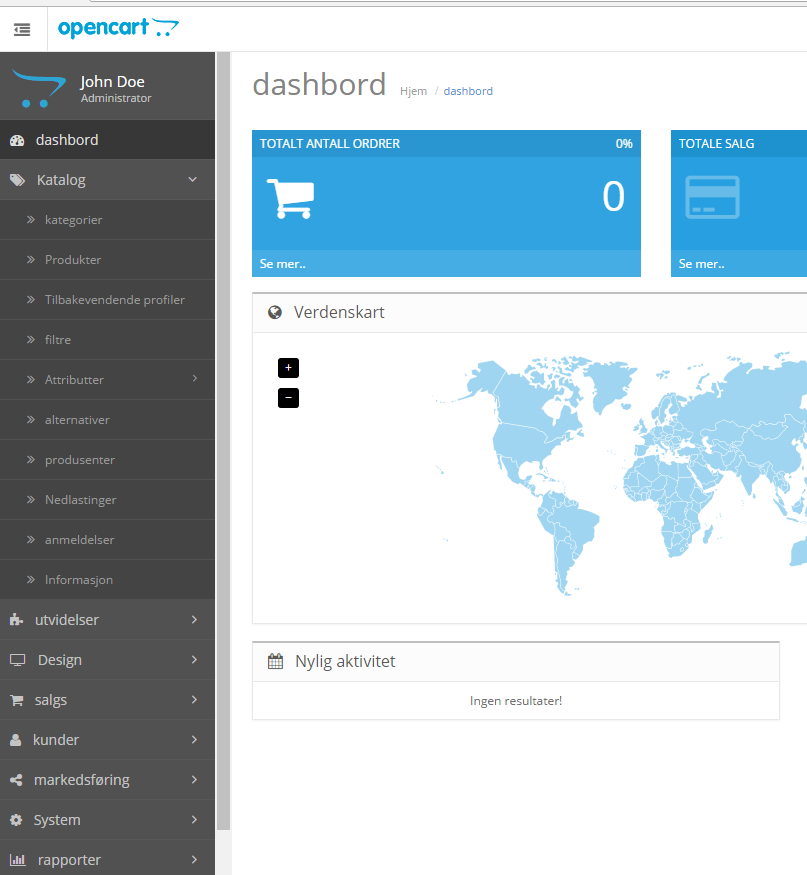Toggle the sidebar with the hamburger icon

22,29
